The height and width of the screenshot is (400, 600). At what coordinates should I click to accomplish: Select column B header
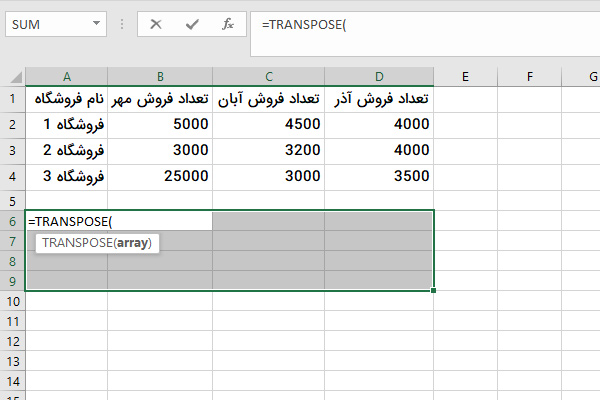click(x=160, y=77)
